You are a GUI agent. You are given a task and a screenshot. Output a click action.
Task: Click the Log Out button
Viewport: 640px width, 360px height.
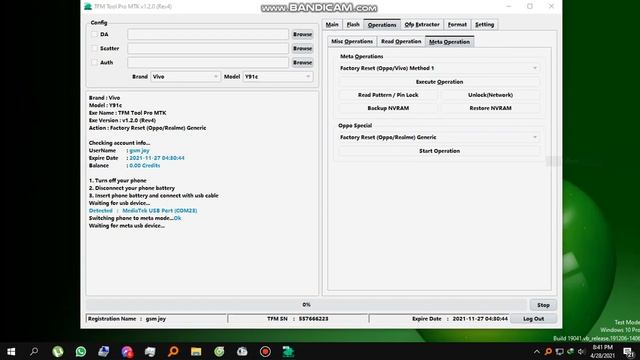[533, 319]
